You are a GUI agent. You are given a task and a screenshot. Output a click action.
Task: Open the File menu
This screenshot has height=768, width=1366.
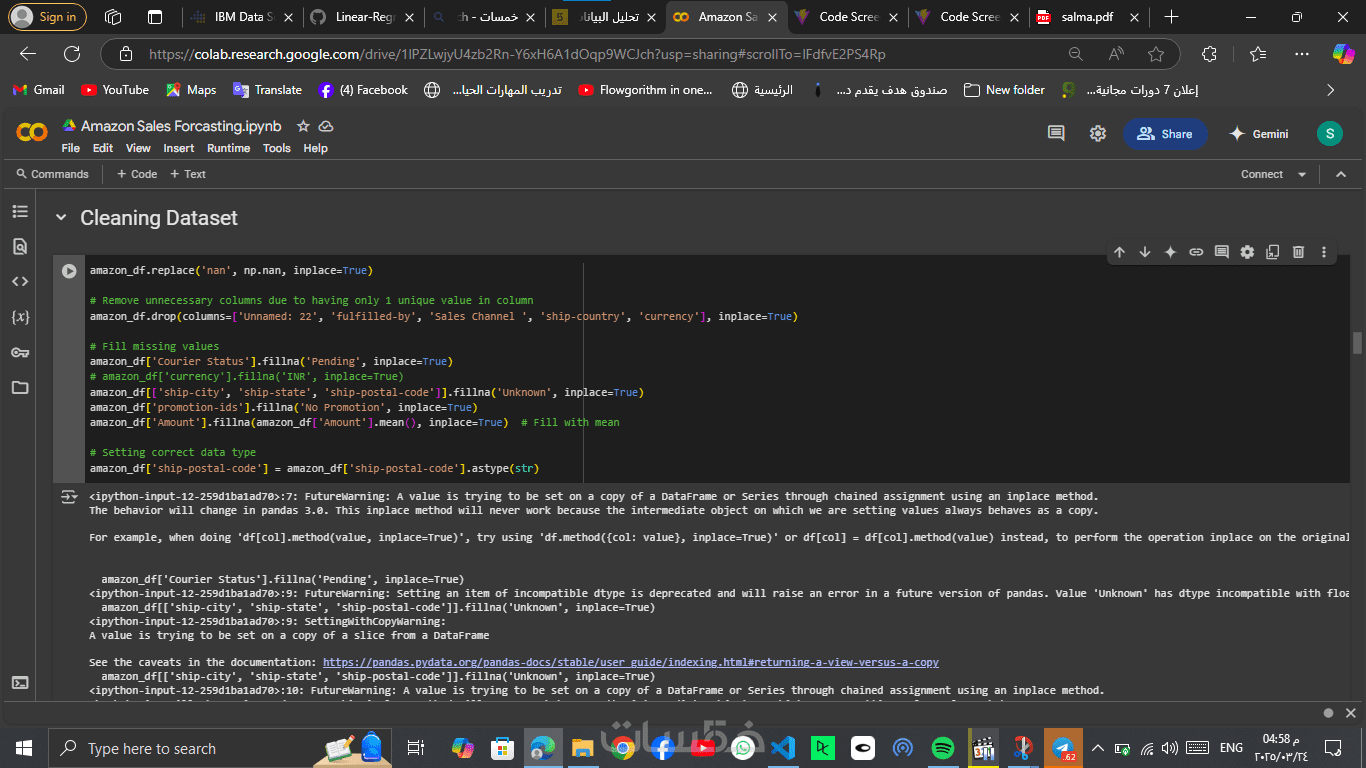[x=71, y=148]
